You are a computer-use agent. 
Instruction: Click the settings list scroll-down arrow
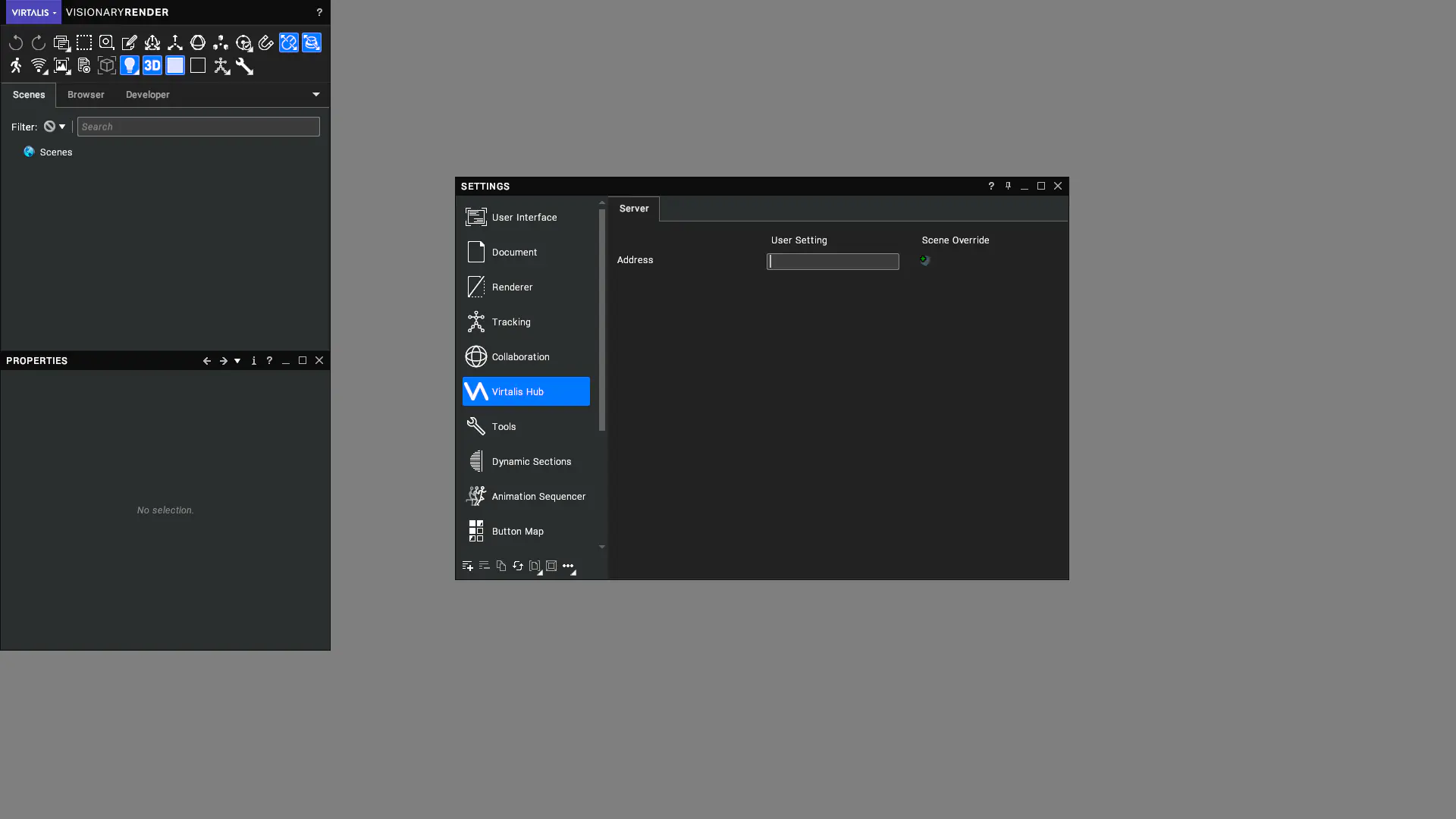tap(602, 547)
